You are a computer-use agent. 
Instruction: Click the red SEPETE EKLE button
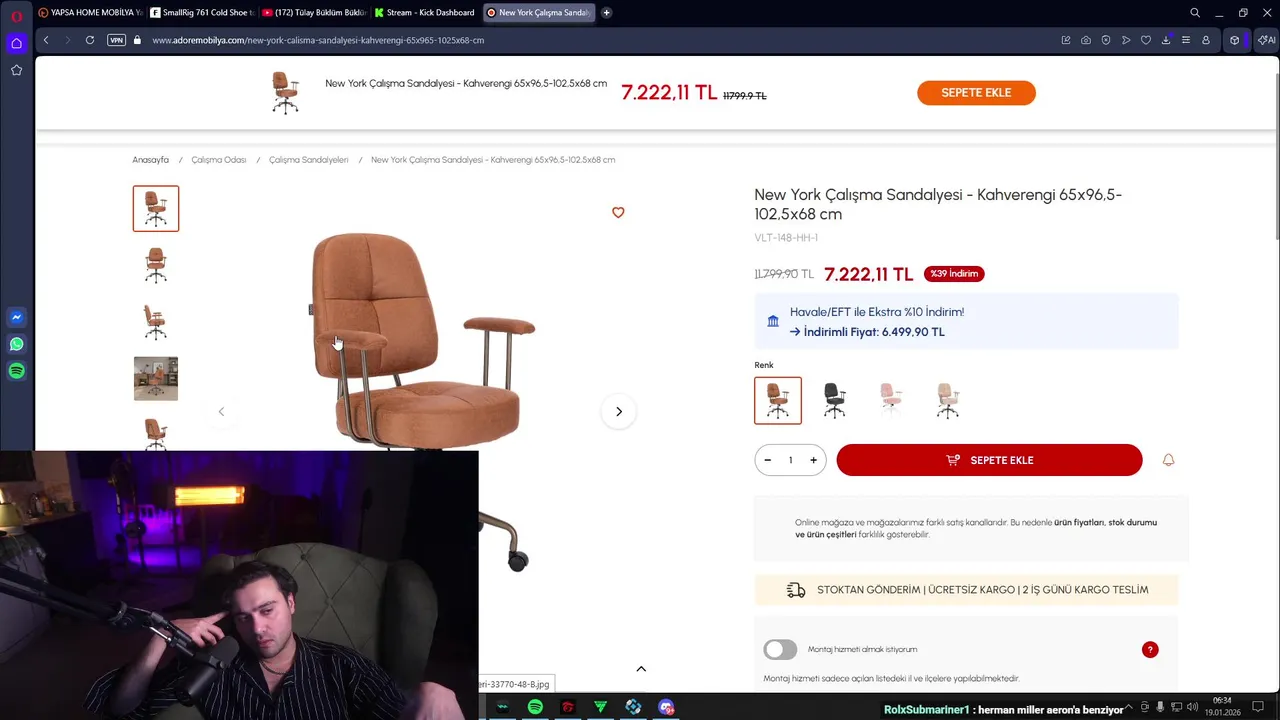click(989, 460)
